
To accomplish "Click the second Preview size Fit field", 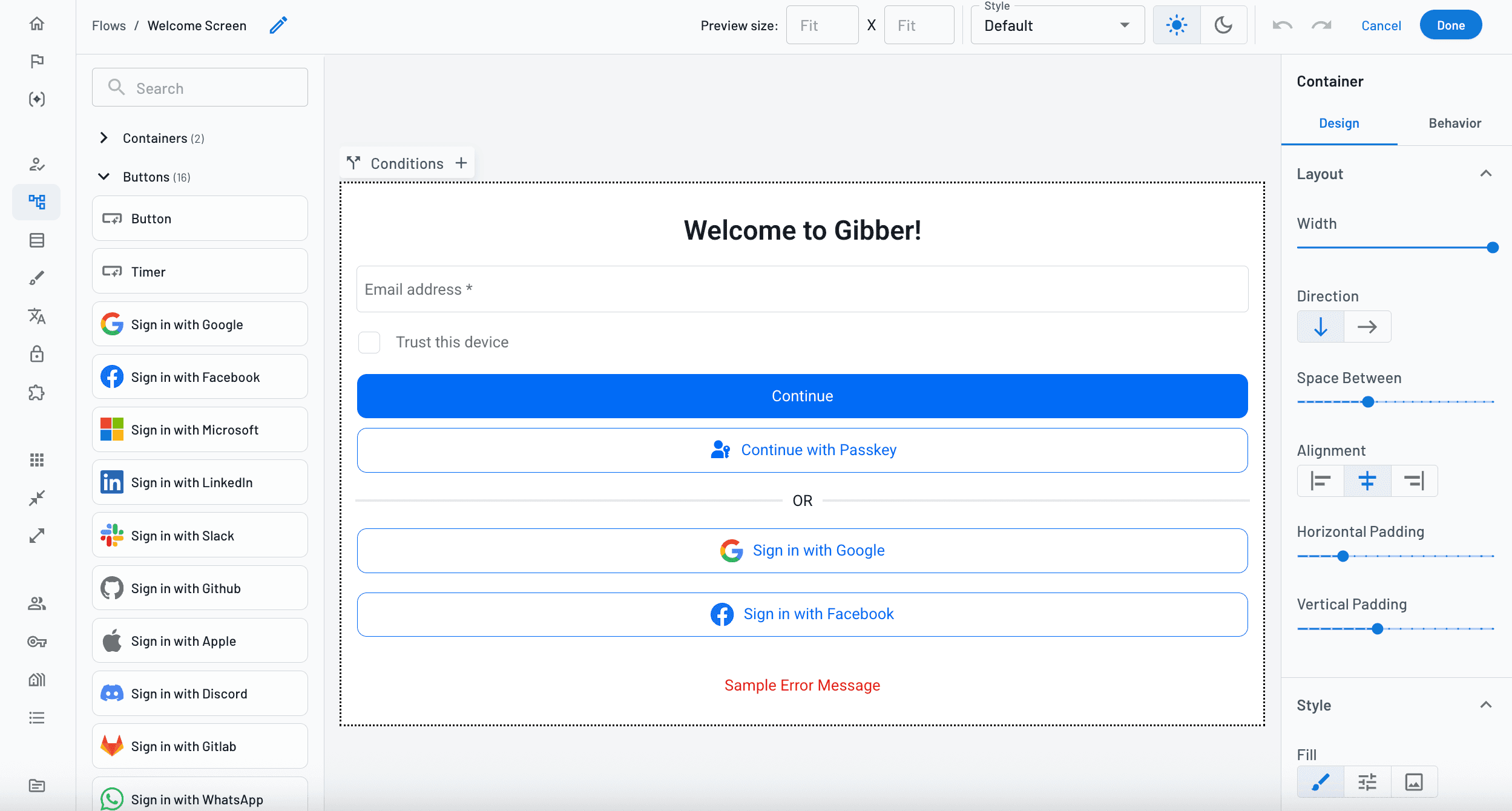I will click(x=919, y=25).
